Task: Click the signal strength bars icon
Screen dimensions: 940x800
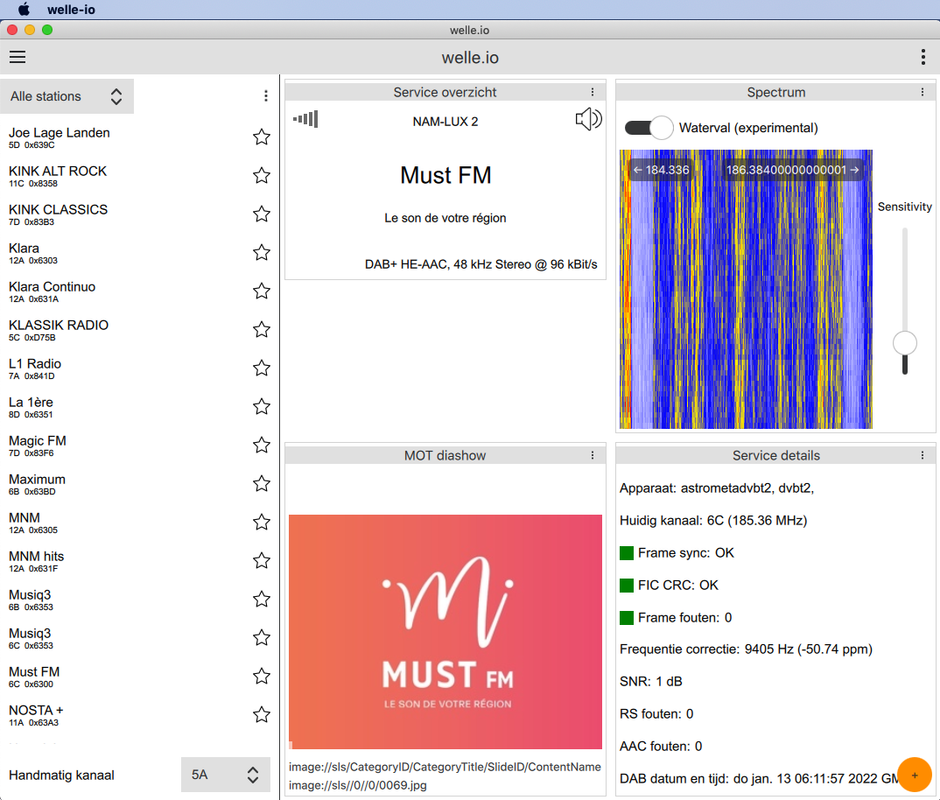Action: [306, 119]
